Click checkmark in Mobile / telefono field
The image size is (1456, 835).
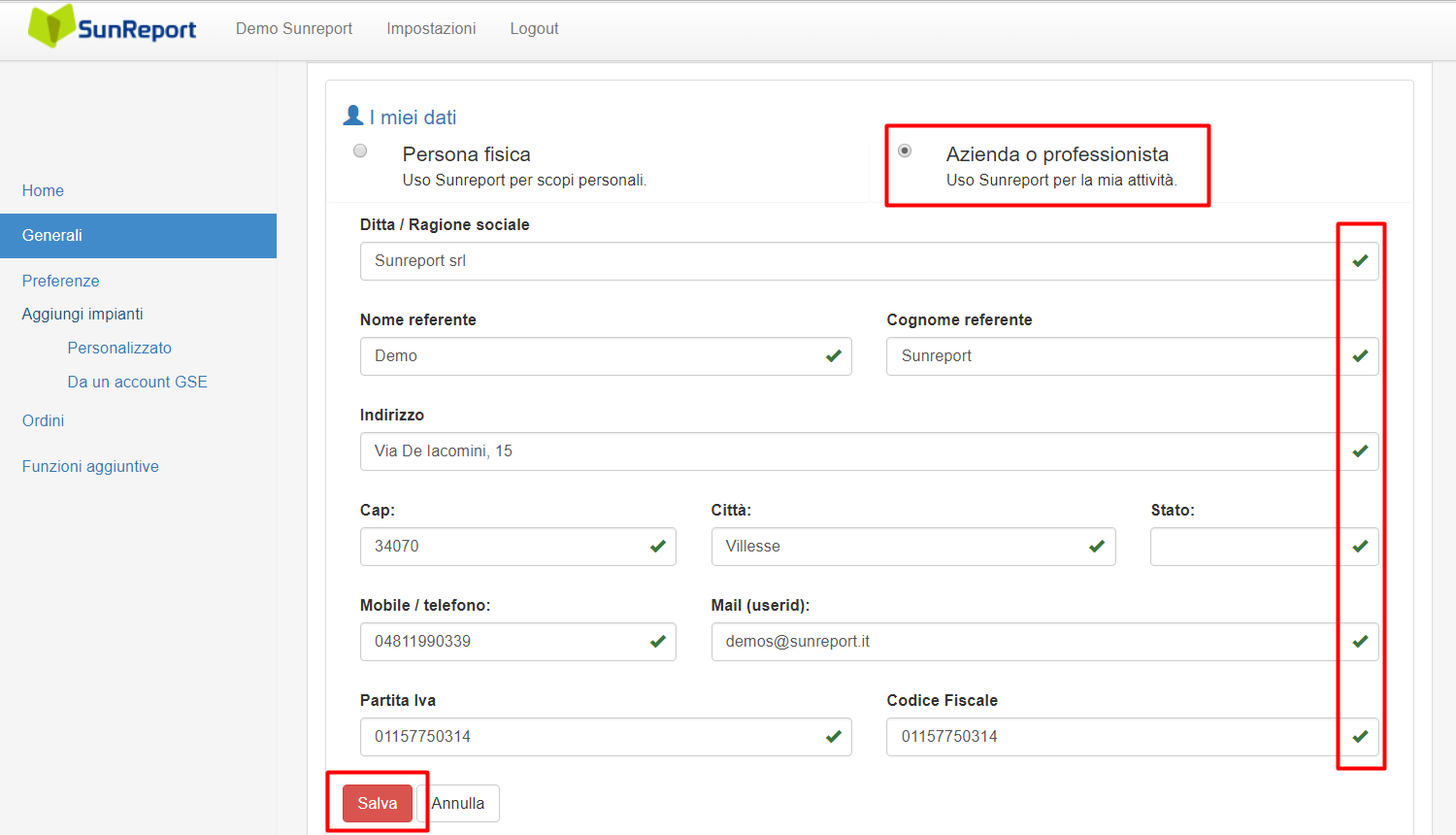(x=657, y=641)
